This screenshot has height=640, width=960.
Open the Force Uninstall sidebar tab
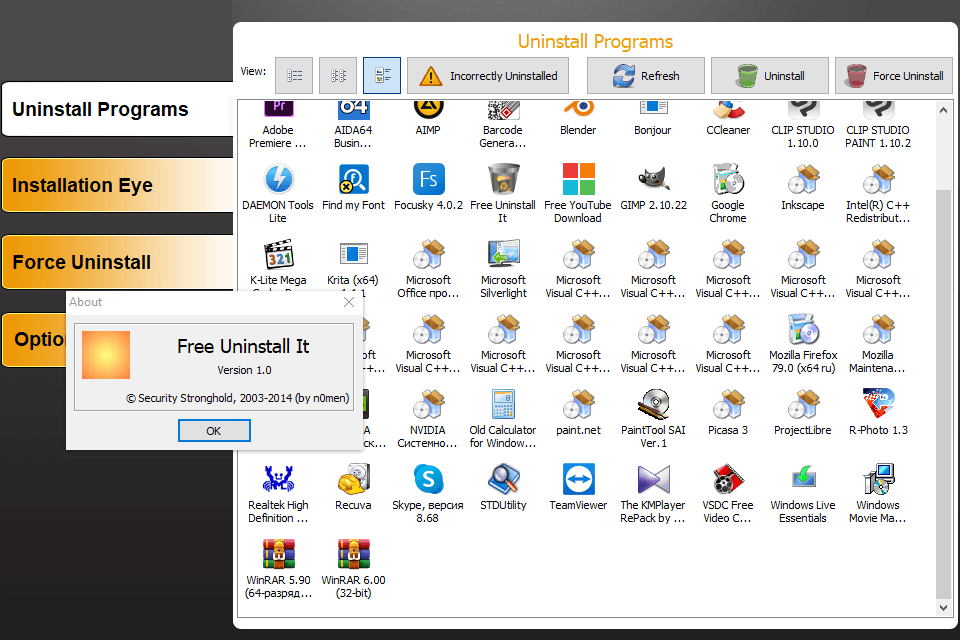coord(118,262)
